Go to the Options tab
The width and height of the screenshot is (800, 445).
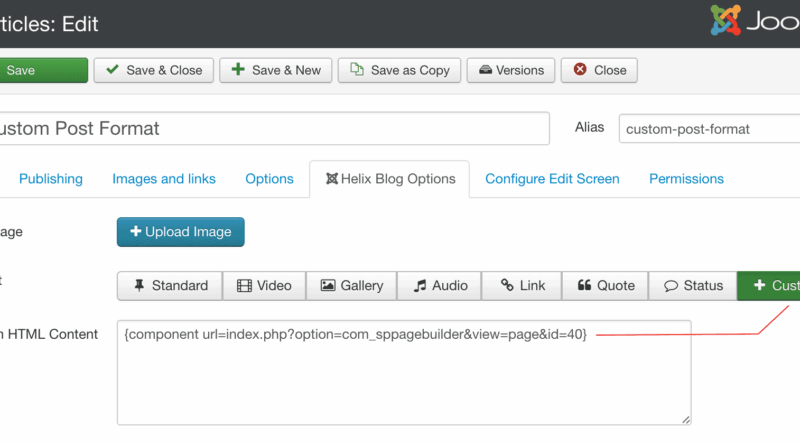click(x=269, y=179)
